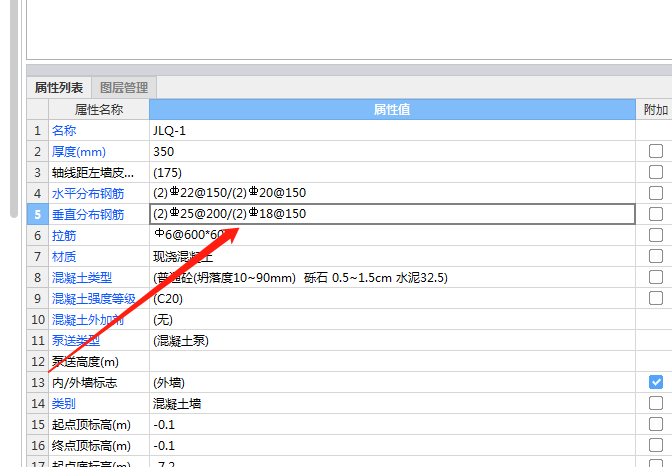
Task: Select the 350 thickness value cell
Action: 392,151
